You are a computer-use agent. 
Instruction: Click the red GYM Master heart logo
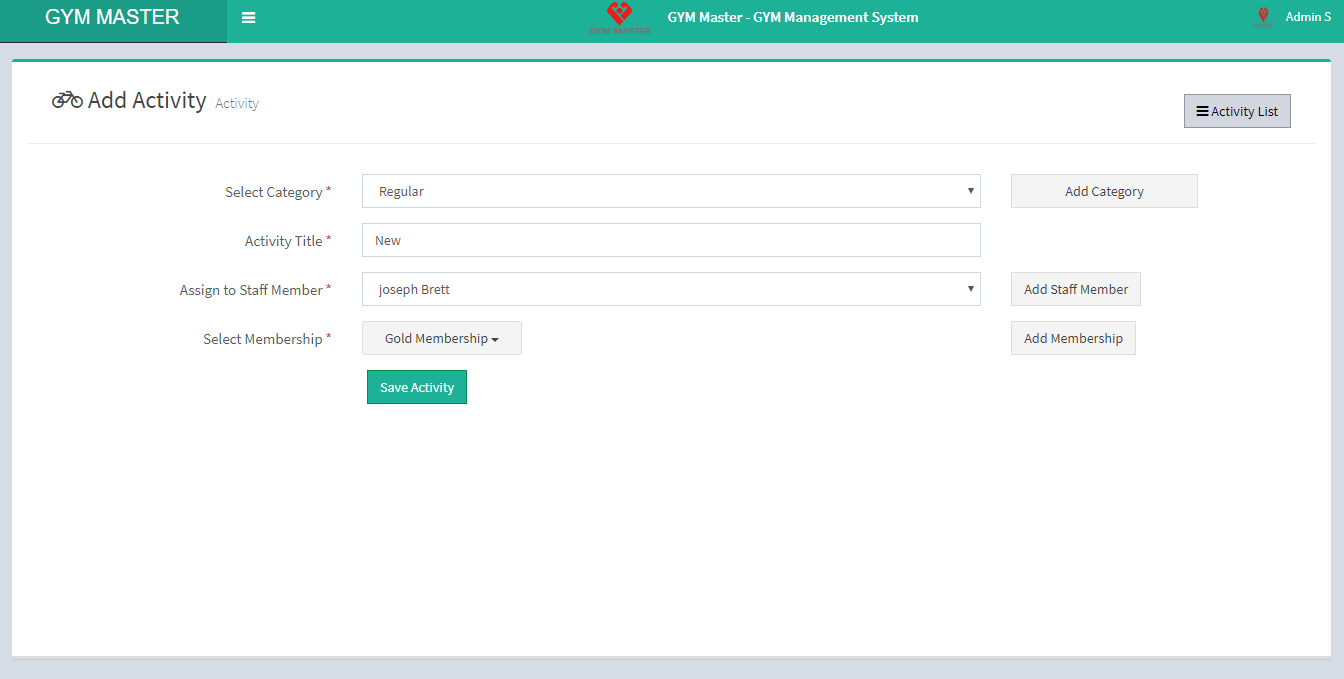click(x=620, y=16)
